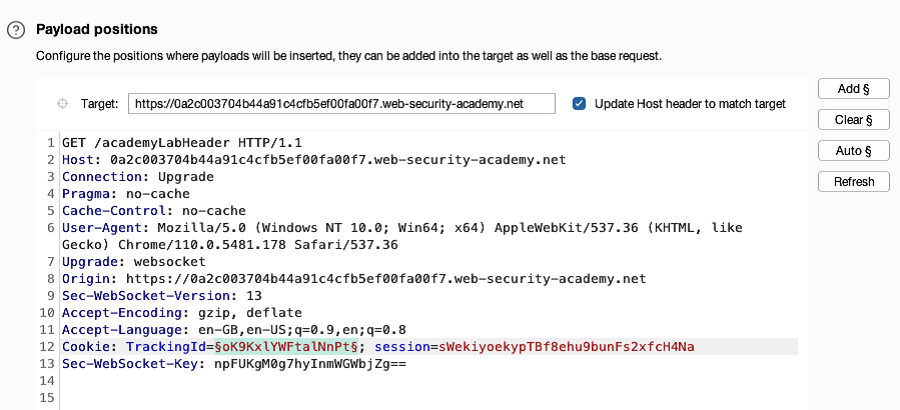Viewport: 900px width, 410px height.
Task: Click the Sec-WebSocket-Version header line
Action: (162, 296)
